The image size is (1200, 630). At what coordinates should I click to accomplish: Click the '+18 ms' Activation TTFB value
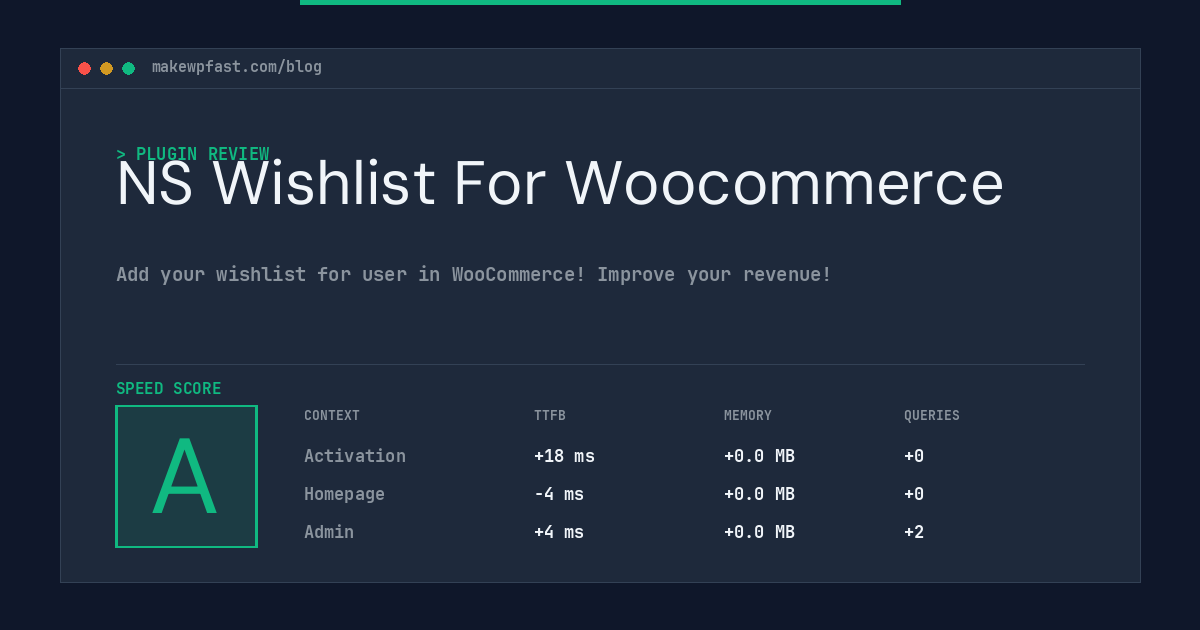[x=564, y=456]
